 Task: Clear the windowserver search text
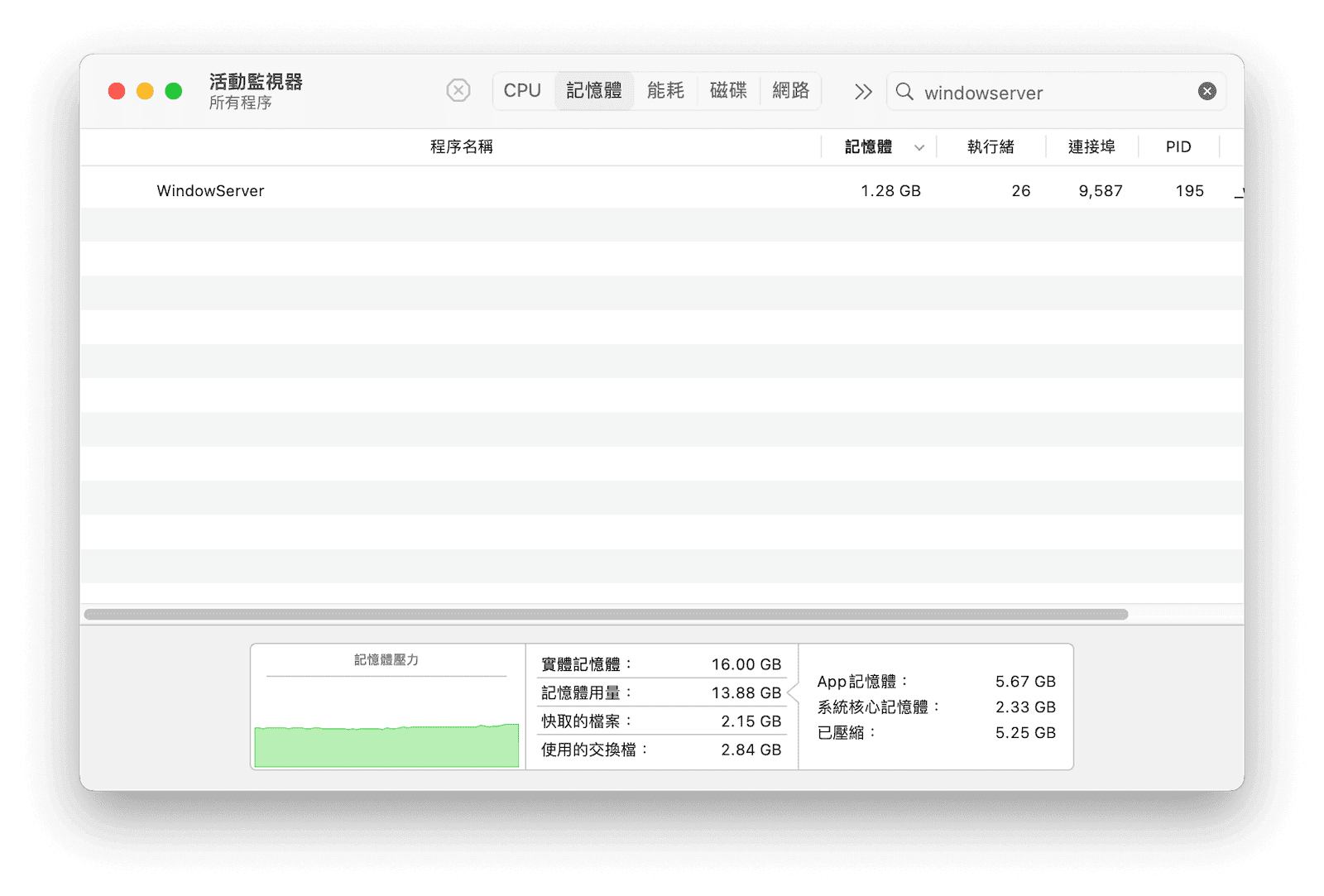coord(1207,91)
